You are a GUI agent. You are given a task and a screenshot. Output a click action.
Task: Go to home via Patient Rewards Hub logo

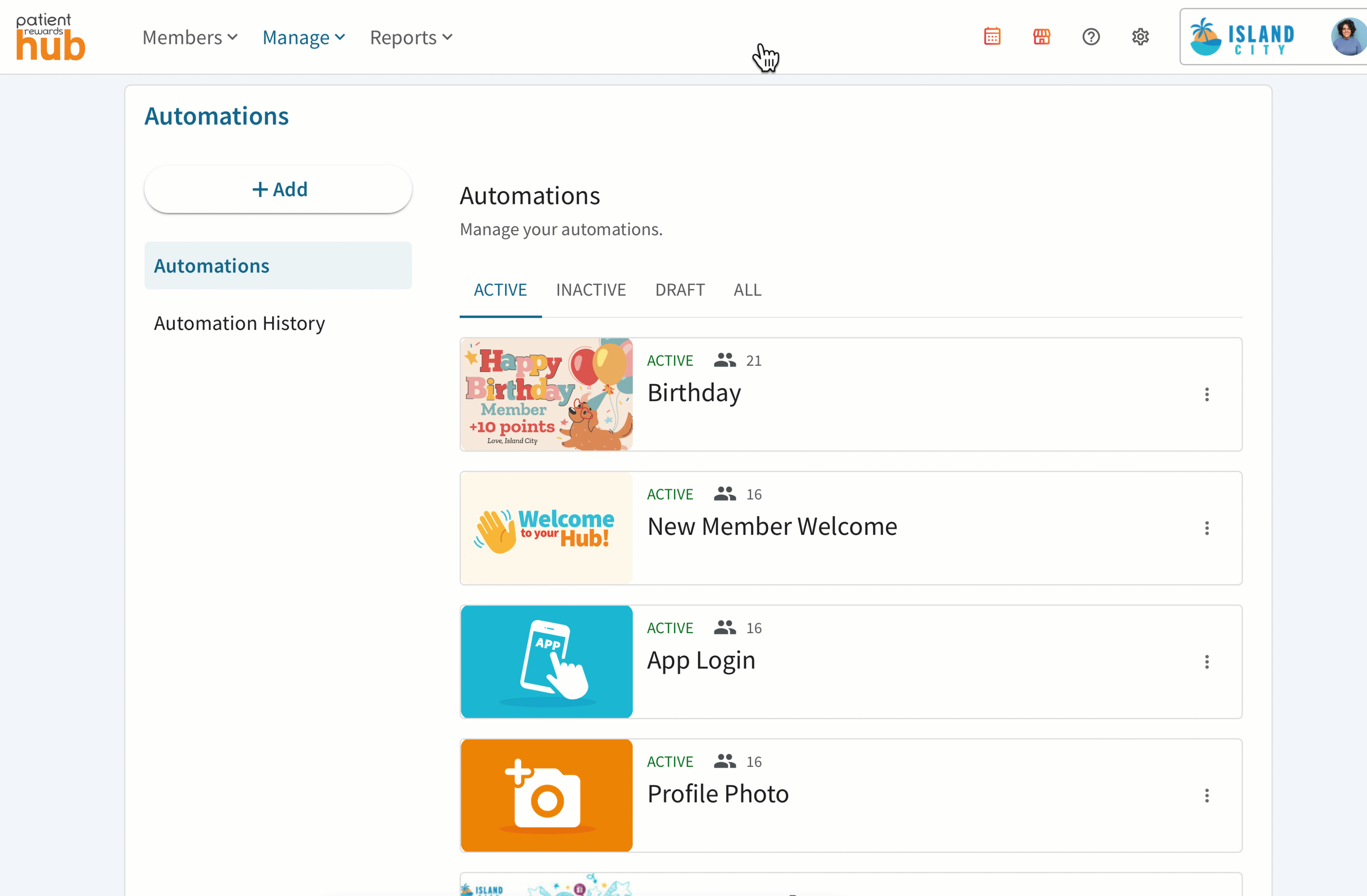[51, 37]
